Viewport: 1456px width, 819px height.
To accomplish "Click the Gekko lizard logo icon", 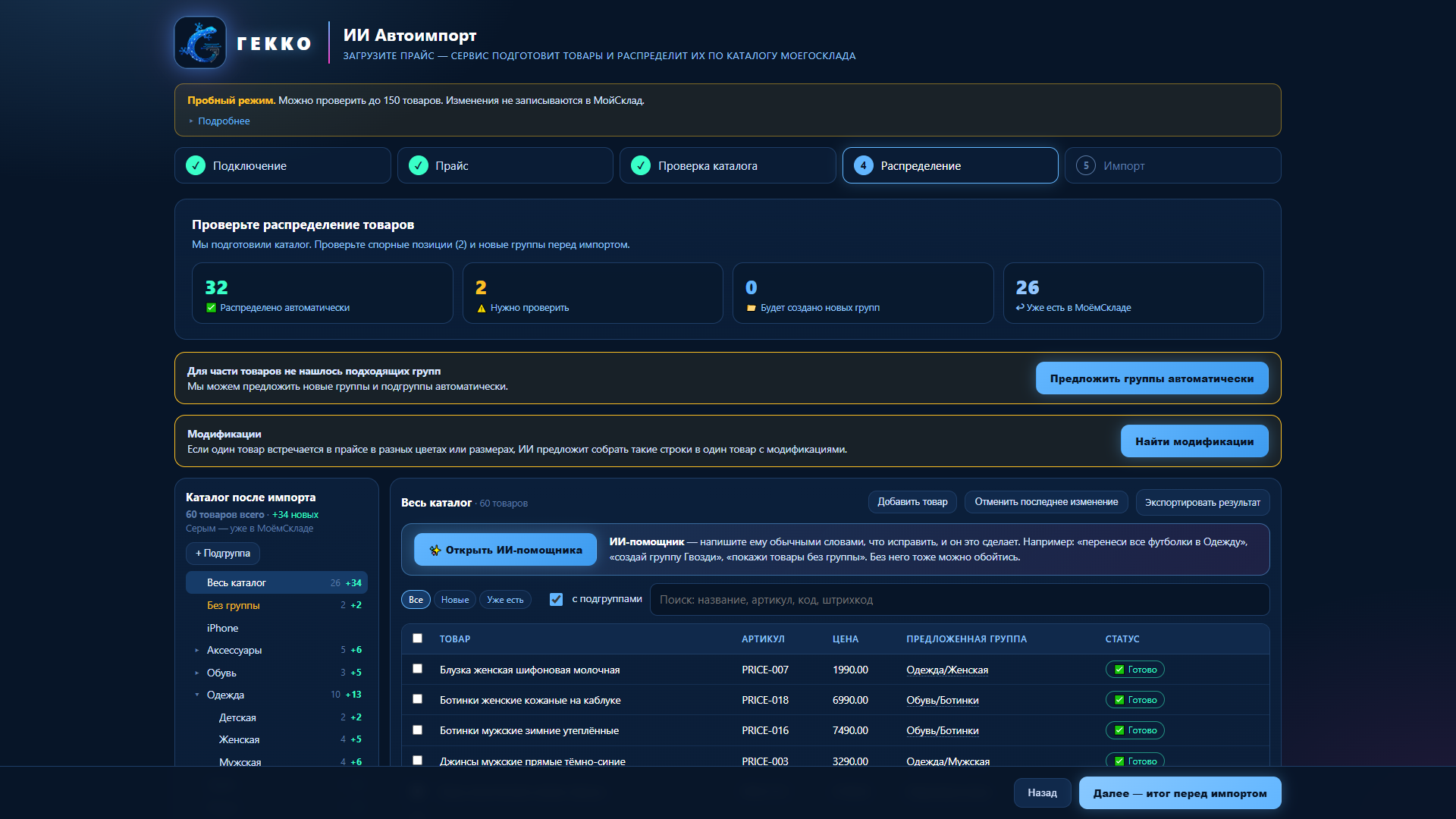I will click(200, 42).
